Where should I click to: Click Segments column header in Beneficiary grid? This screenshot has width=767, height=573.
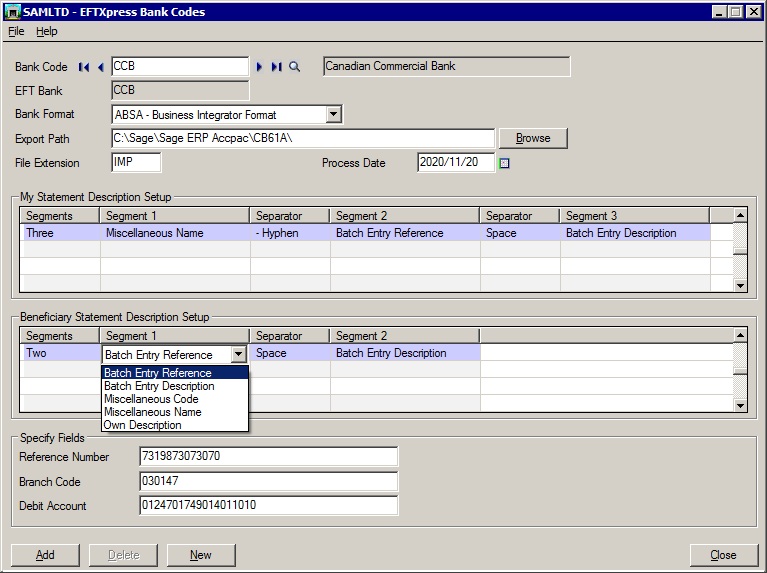tap(60, 336)
